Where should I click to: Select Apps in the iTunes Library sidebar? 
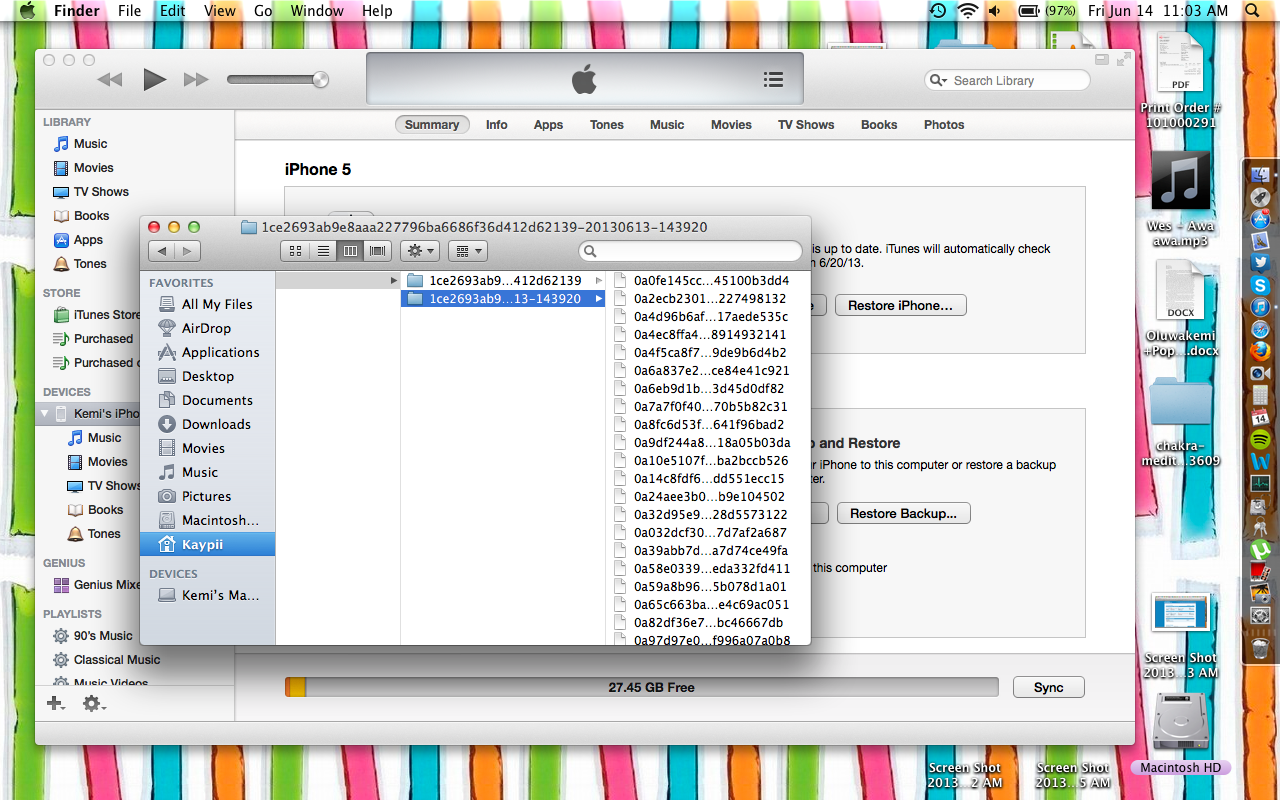tap(88, 240)
